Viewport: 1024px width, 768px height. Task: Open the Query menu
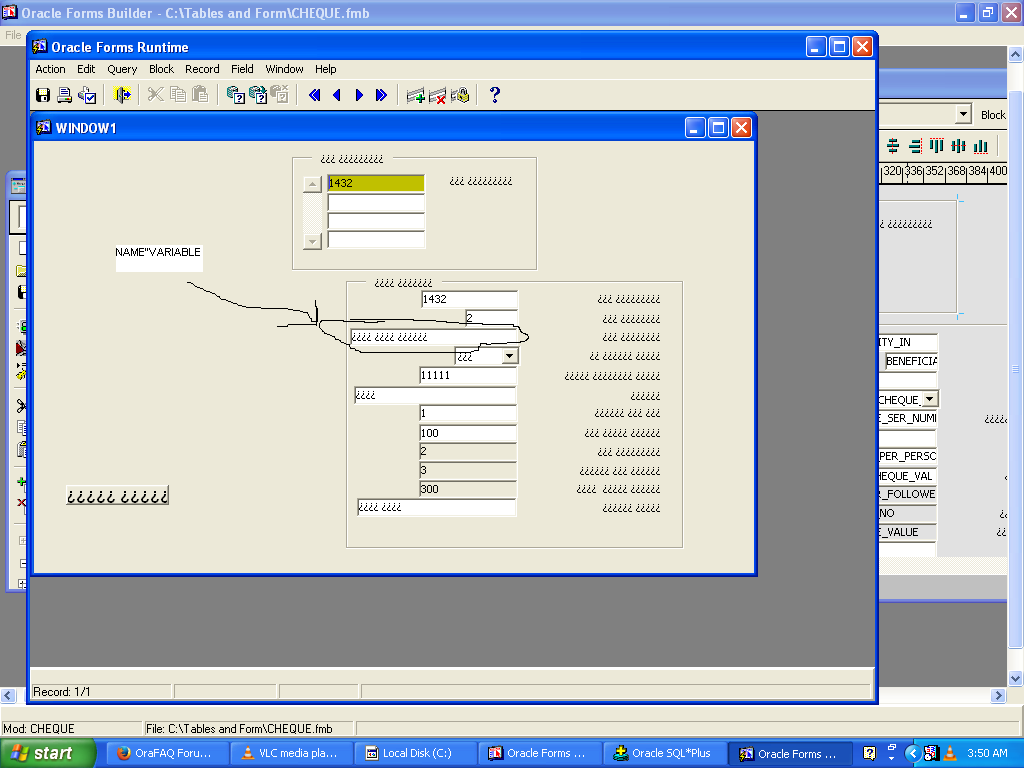pos(122,69)
